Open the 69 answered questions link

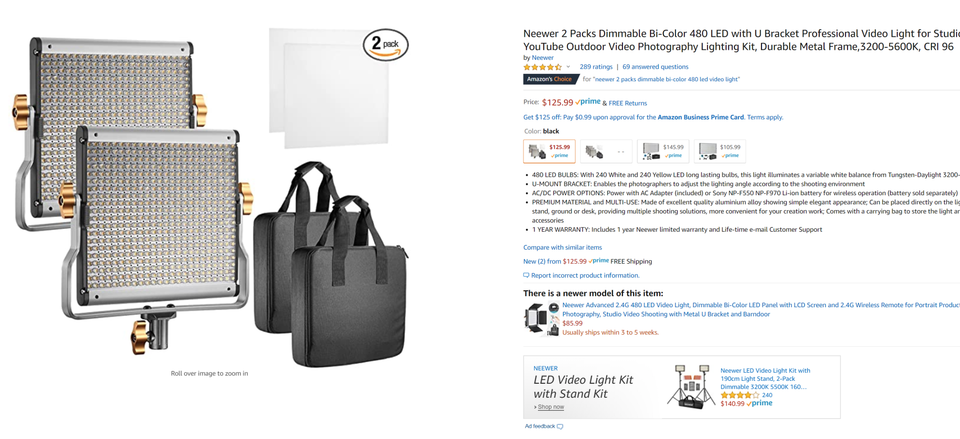(655, 67)
